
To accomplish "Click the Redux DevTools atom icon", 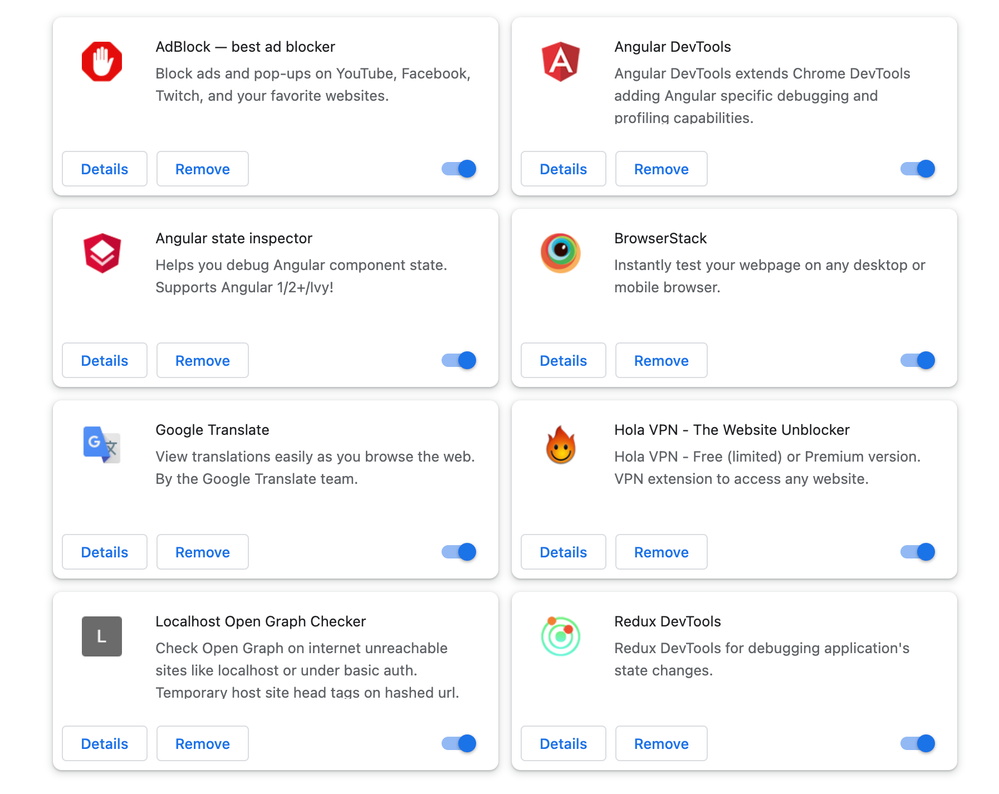I will pyautogui.click(x=561, y=636).
